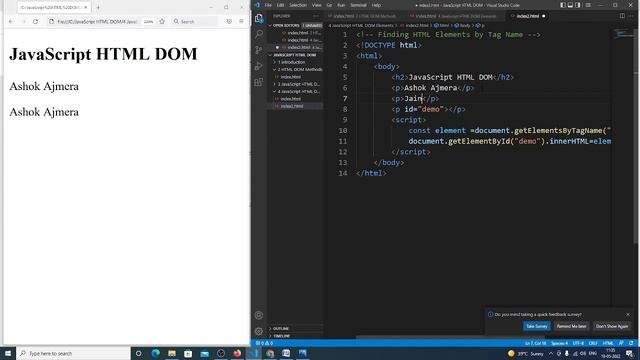
Task: Click the Spaces: 4 indentation setting
Action: pyautogui.click(x=559, y=343)
